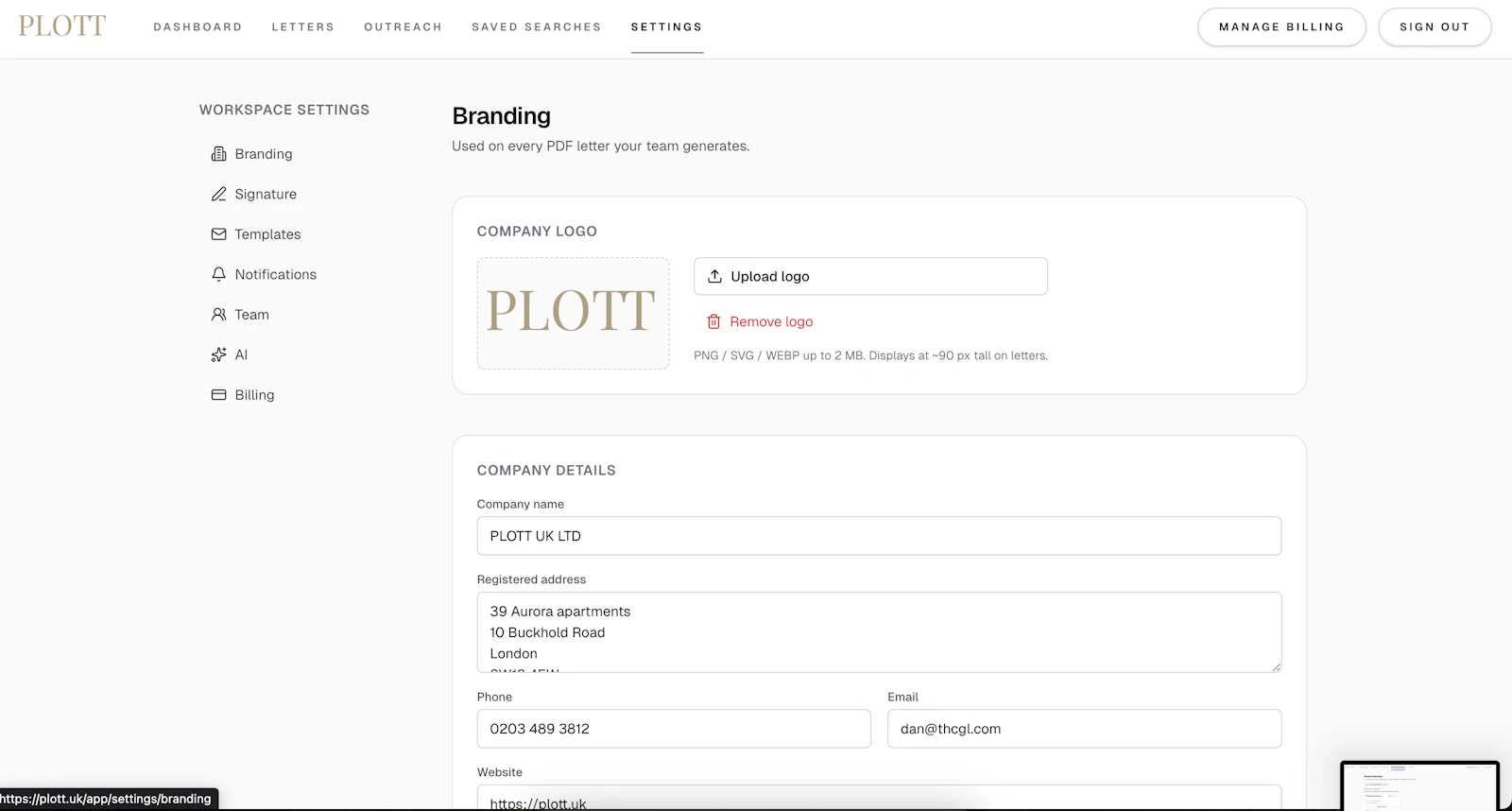
Task: Open Branding settings in sidebar
Action: [252, 154]
